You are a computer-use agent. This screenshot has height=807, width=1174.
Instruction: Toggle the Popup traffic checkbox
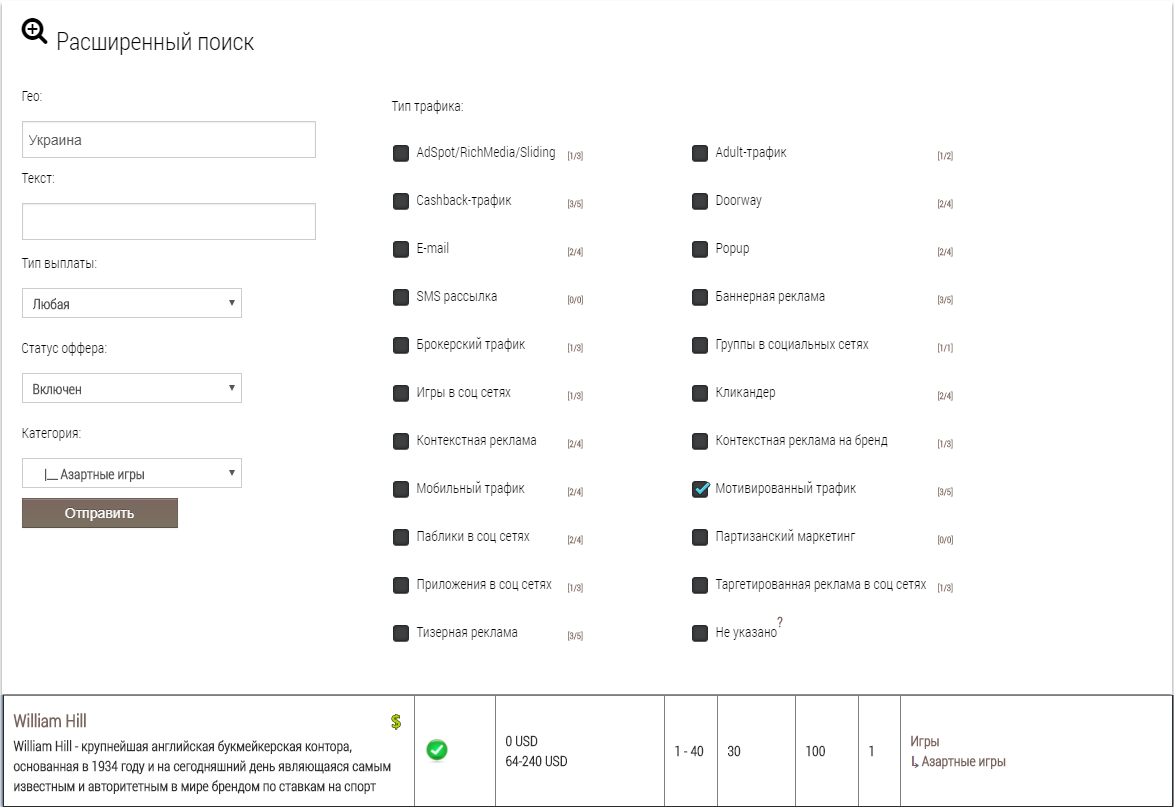coord(701,249)
